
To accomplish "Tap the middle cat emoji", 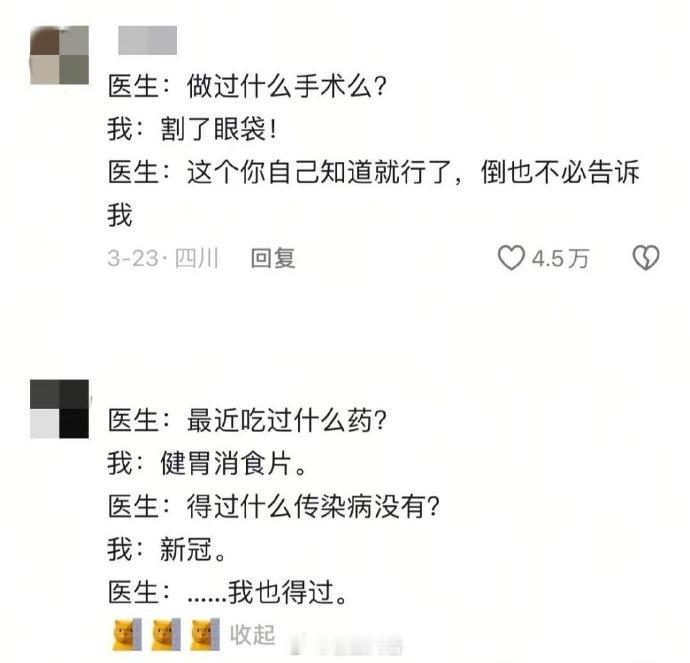I will 166,634.
